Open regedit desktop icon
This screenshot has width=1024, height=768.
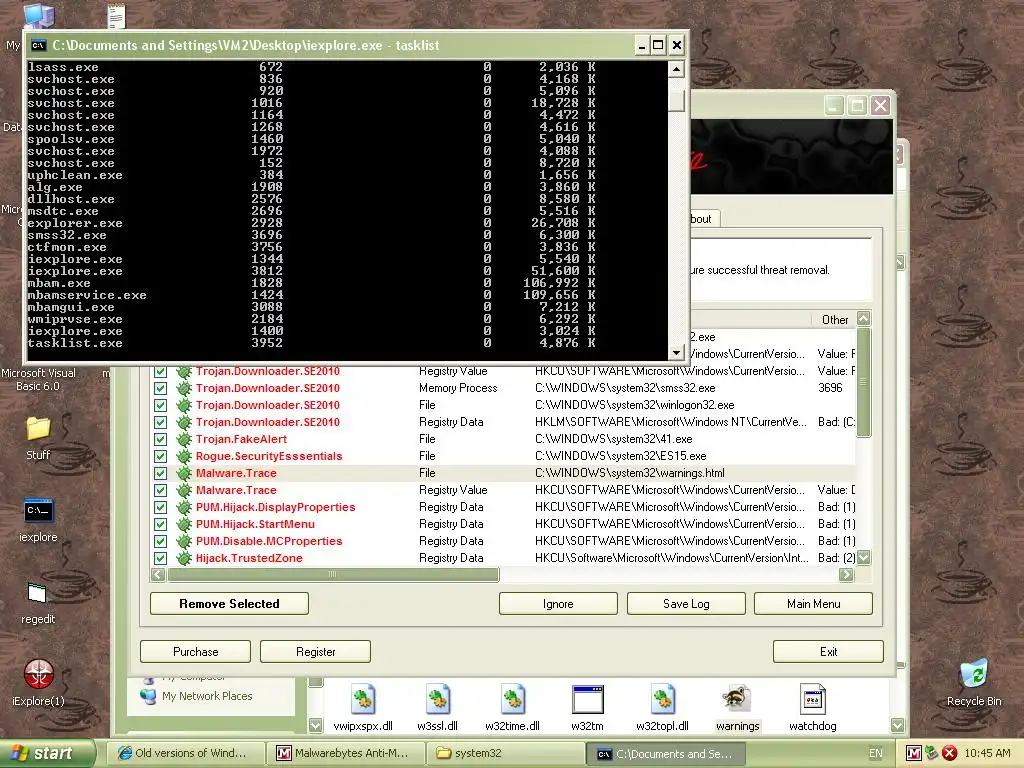pos(37,602)
